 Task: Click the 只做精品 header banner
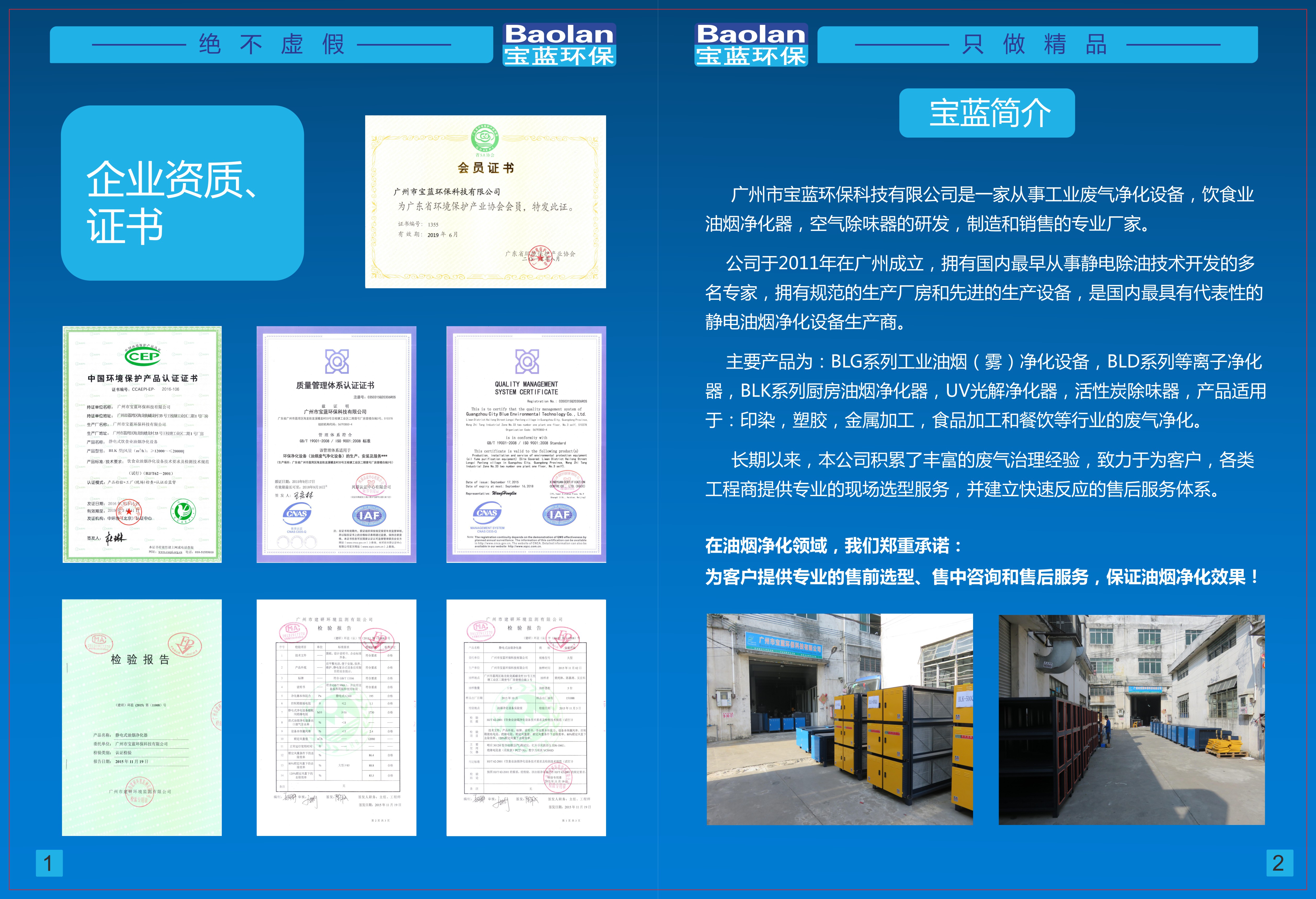(x=1037, y=45)
